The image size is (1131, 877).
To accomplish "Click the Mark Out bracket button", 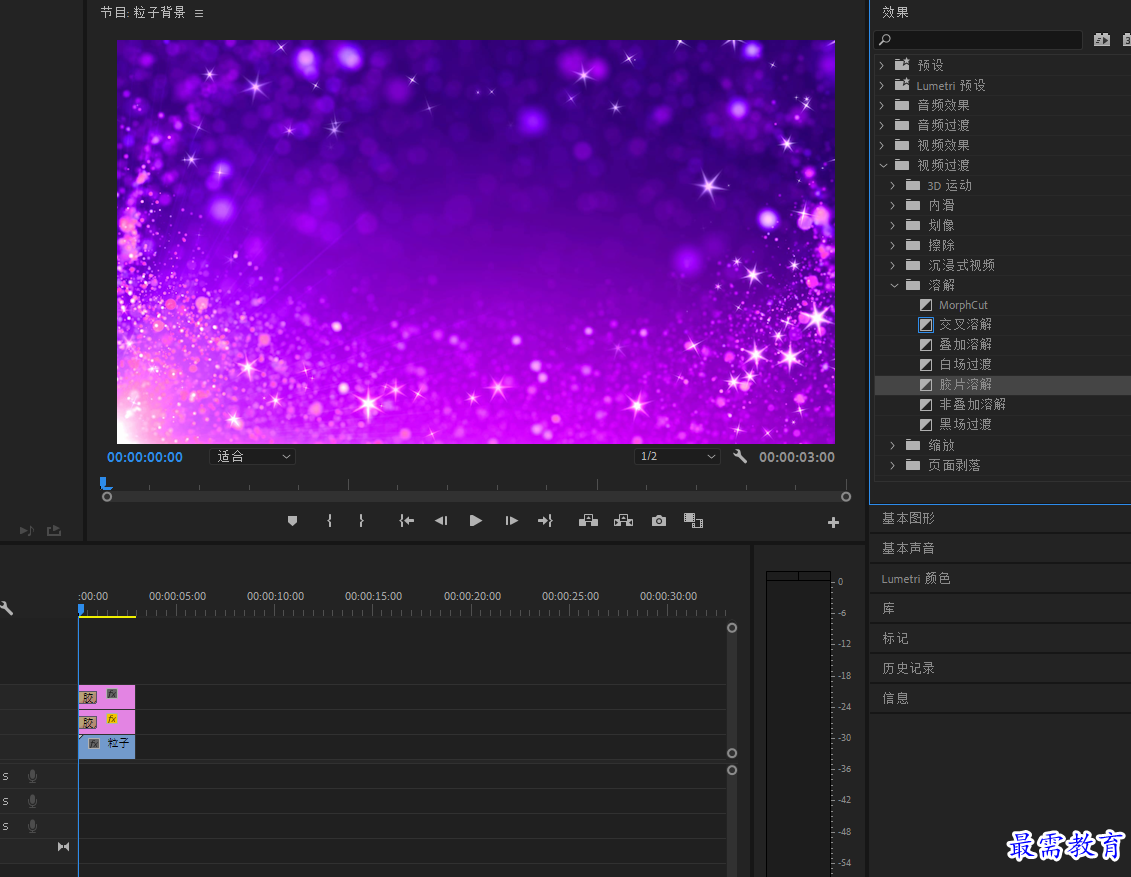I will tap(361, 521).
